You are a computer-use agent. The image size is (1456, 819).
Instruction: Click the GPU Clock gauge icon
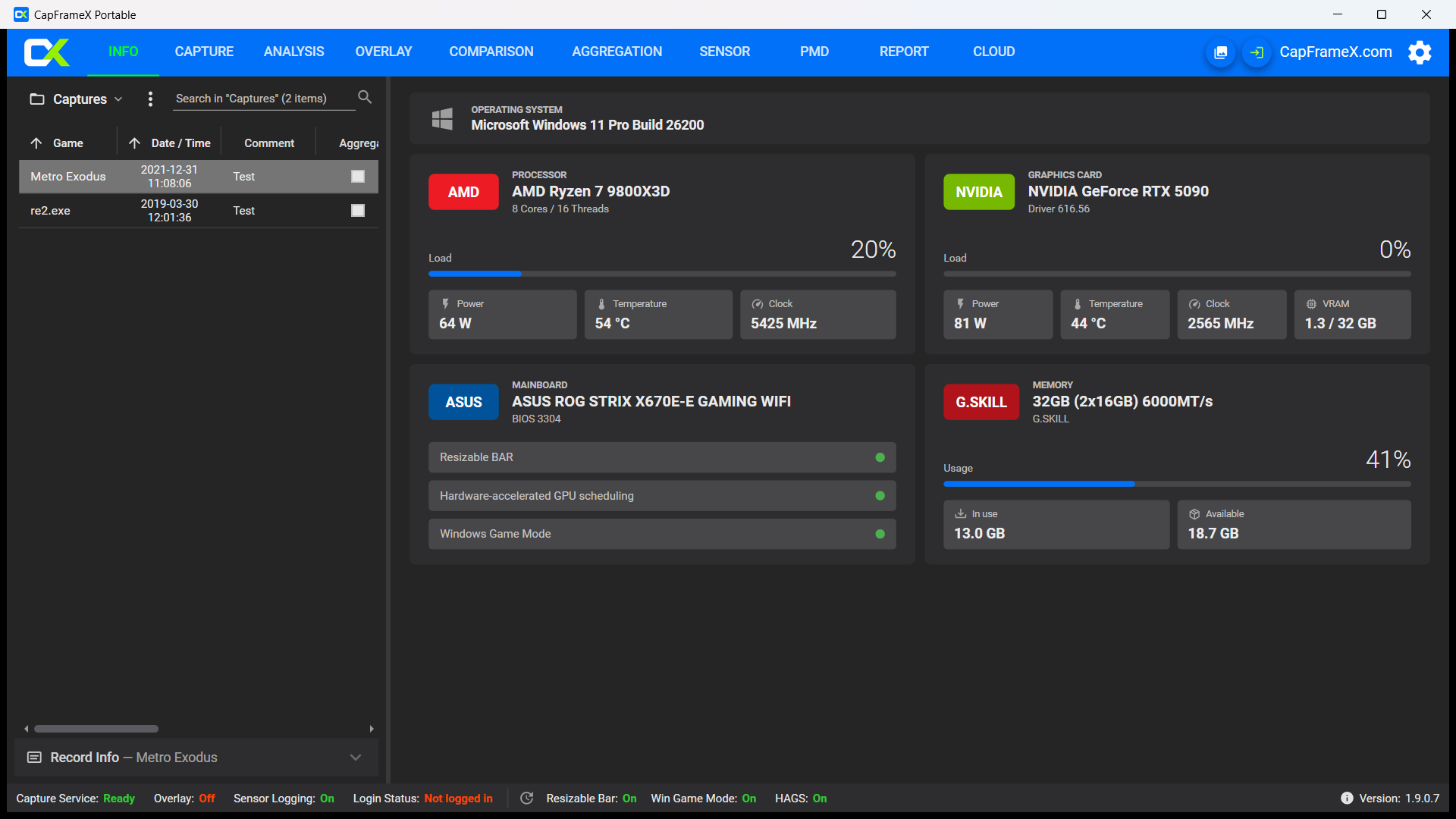[1194, 303]
